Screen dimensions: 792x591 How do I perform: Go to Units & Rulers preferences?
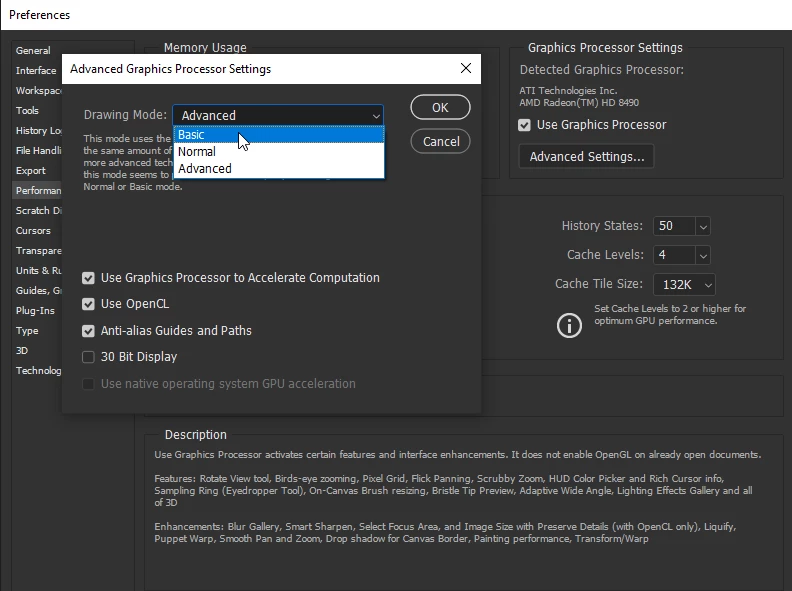pos(38,271)
